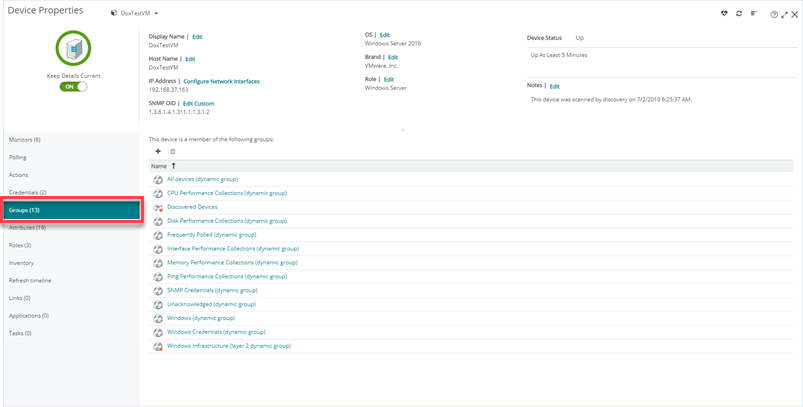Refresh the device properties
Viewport: 803px width, 407px height.
[x=739, y=14]
